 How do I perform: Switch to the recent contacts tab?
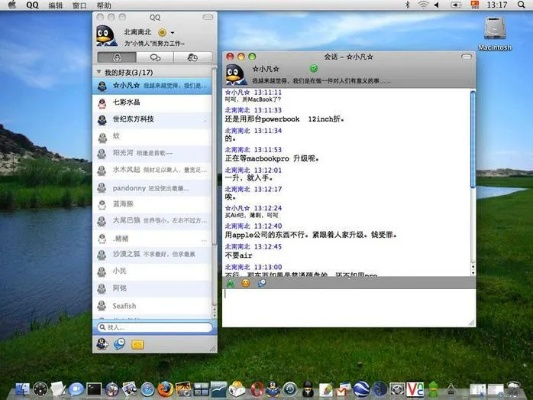pos(193,57)
